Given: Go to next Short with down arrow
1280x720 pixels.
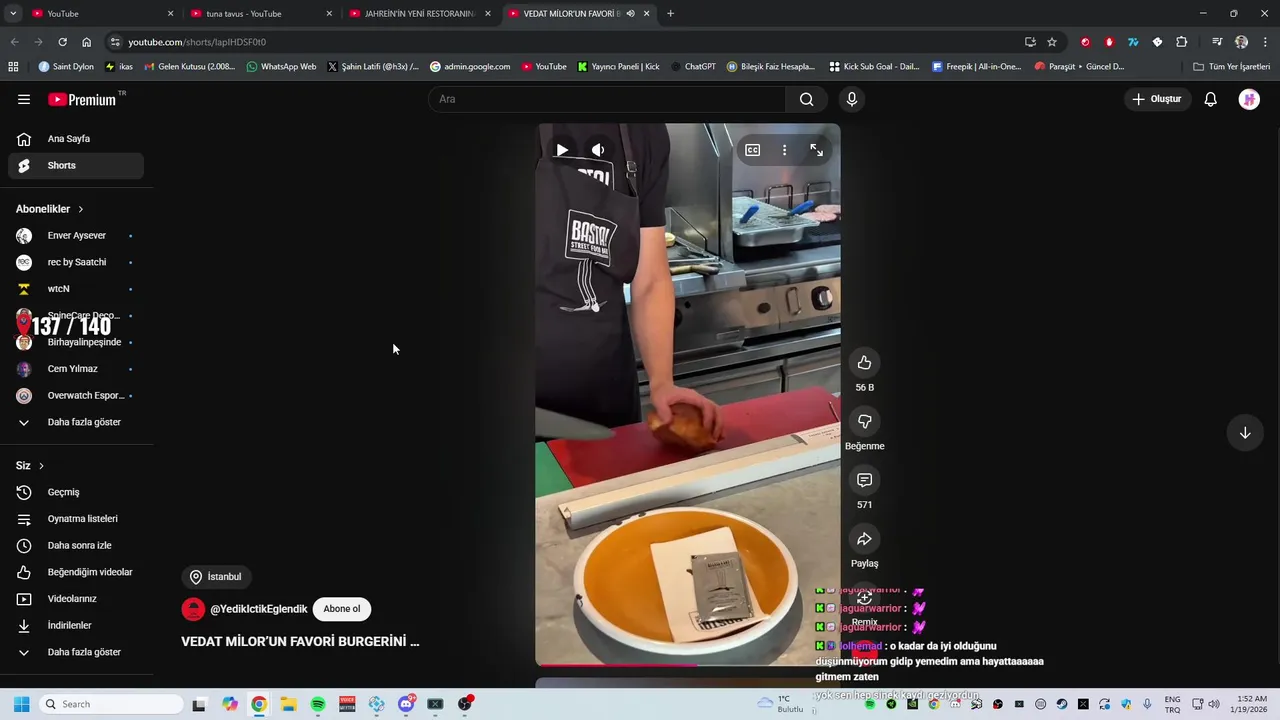Looking at the screenshot, I should click(1245, 433).
